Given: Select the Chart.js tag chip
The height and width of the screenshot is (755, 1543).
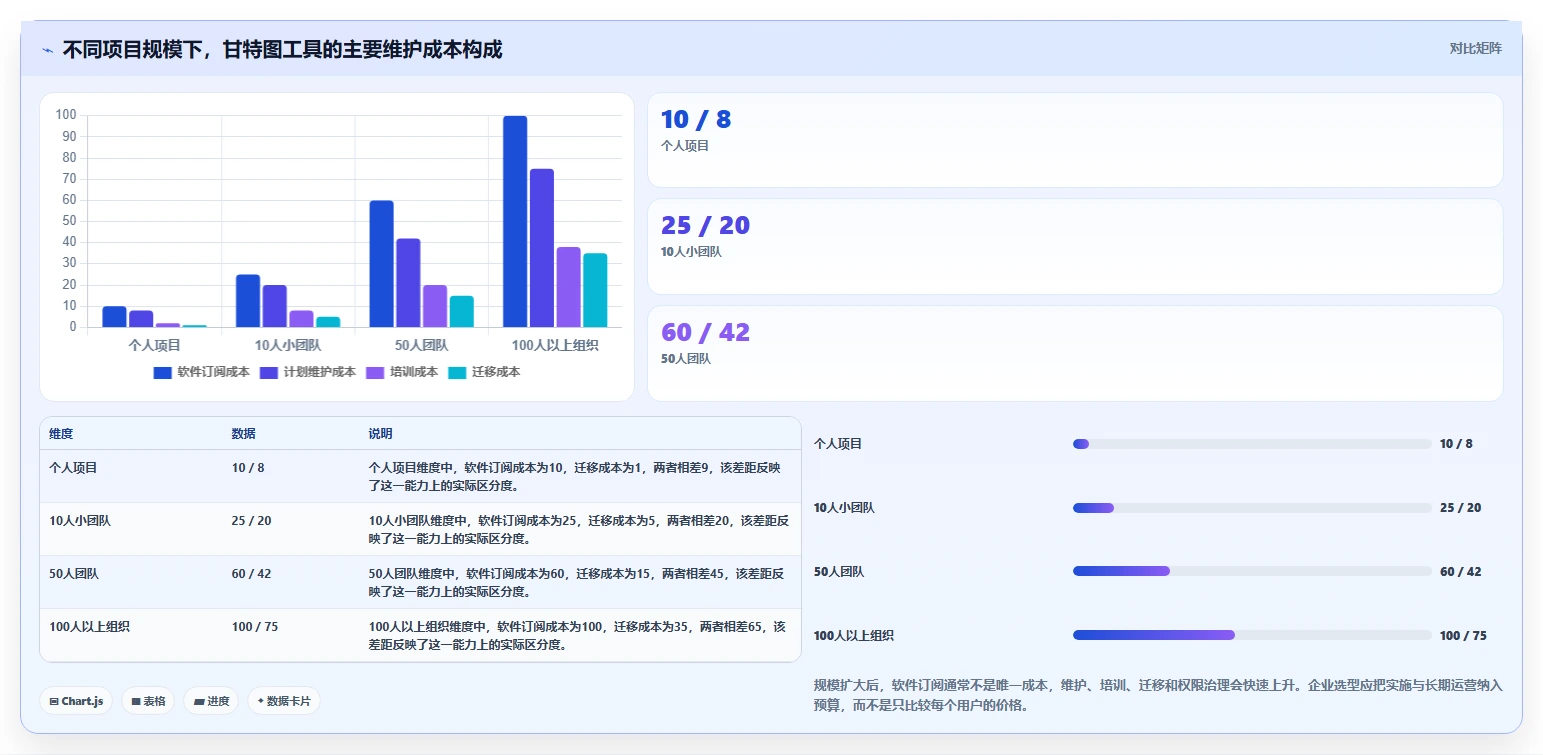Looking at the screenshot, I should [76, 701].
